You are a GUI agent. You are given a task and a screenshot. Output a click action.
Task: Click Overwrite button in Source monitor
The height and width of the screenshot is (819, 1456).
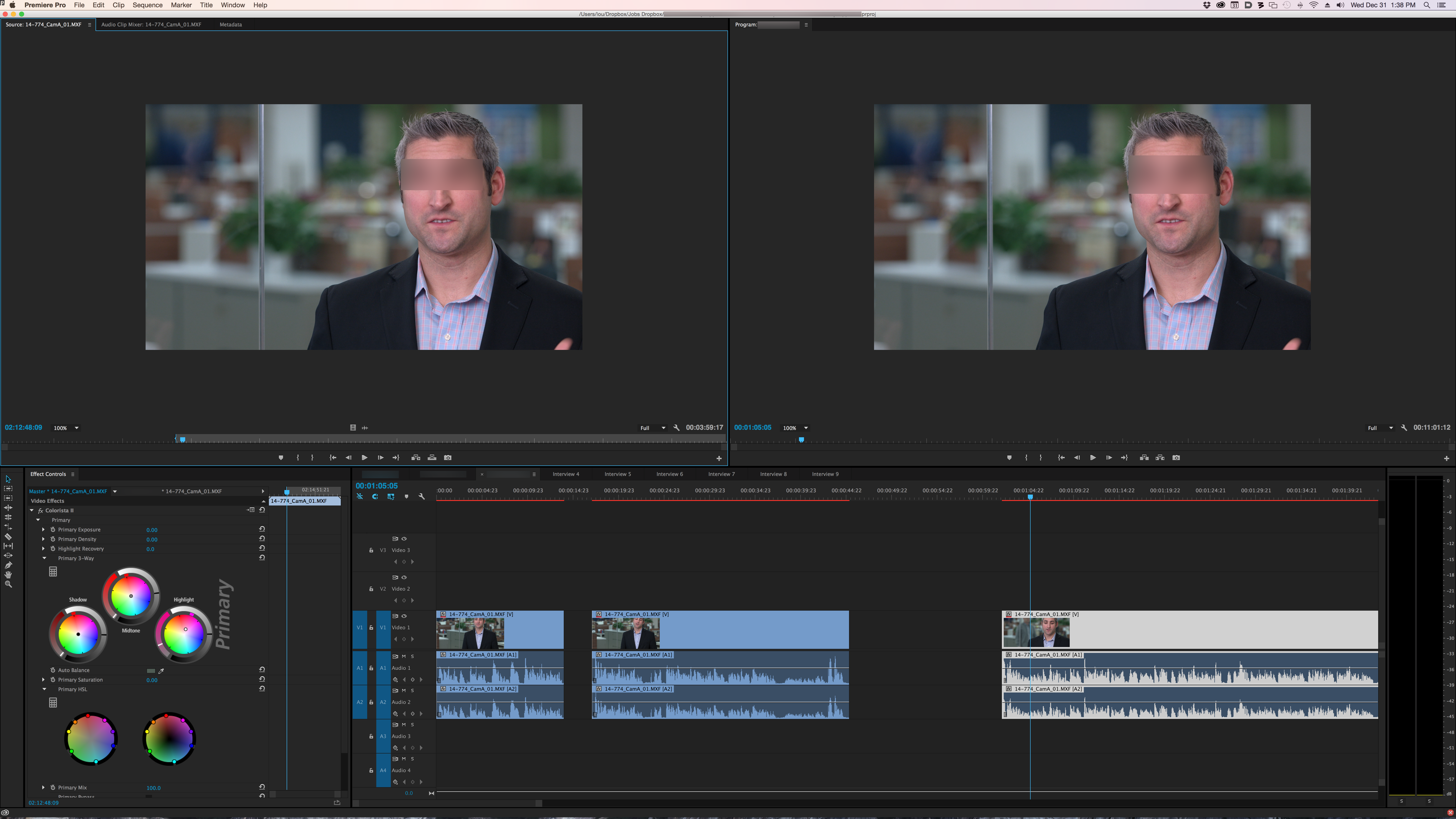tap(432, 458)
